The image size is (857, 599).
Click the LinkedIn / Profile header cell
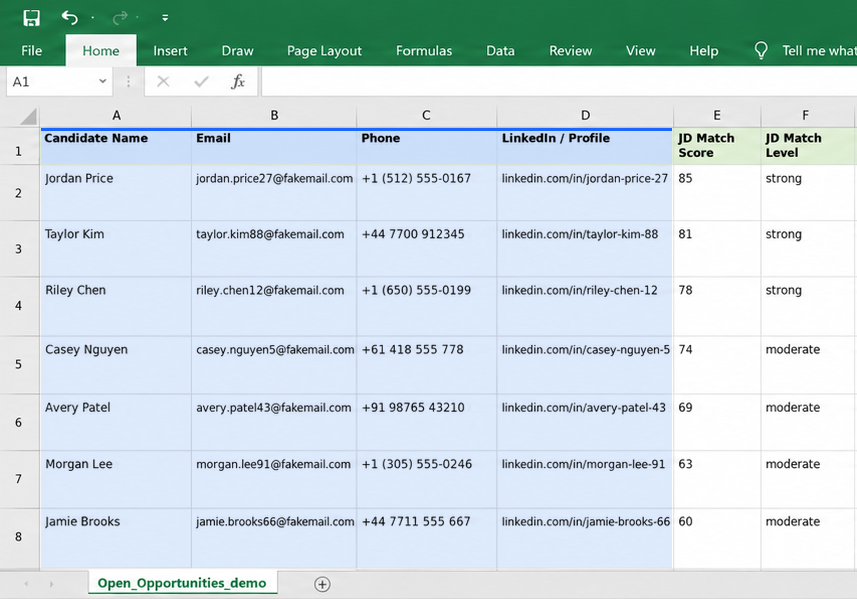585,146
